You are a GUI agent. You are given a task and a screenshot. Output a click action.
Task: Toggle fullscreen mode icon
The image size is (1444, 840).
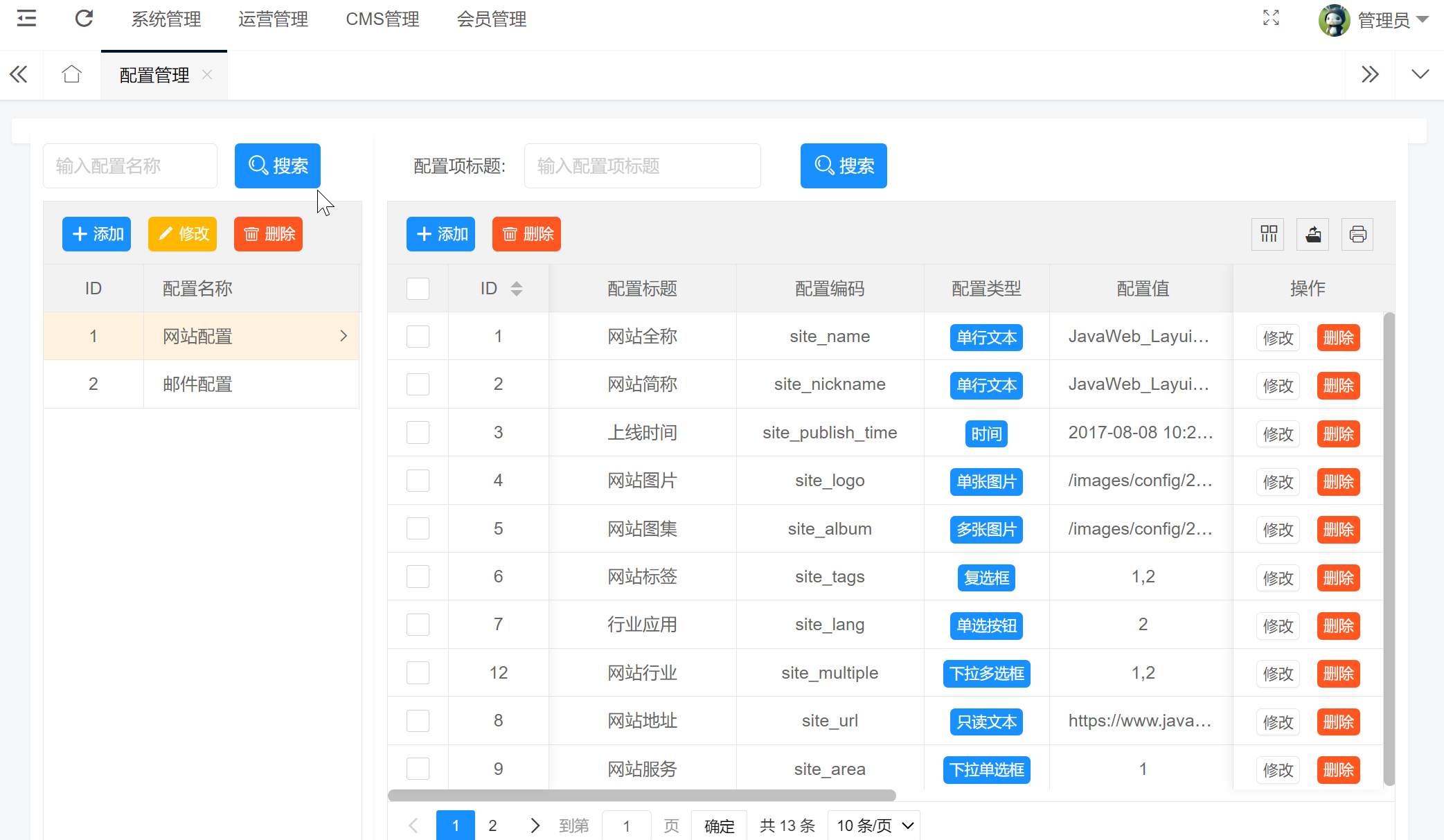(1271, 18)
